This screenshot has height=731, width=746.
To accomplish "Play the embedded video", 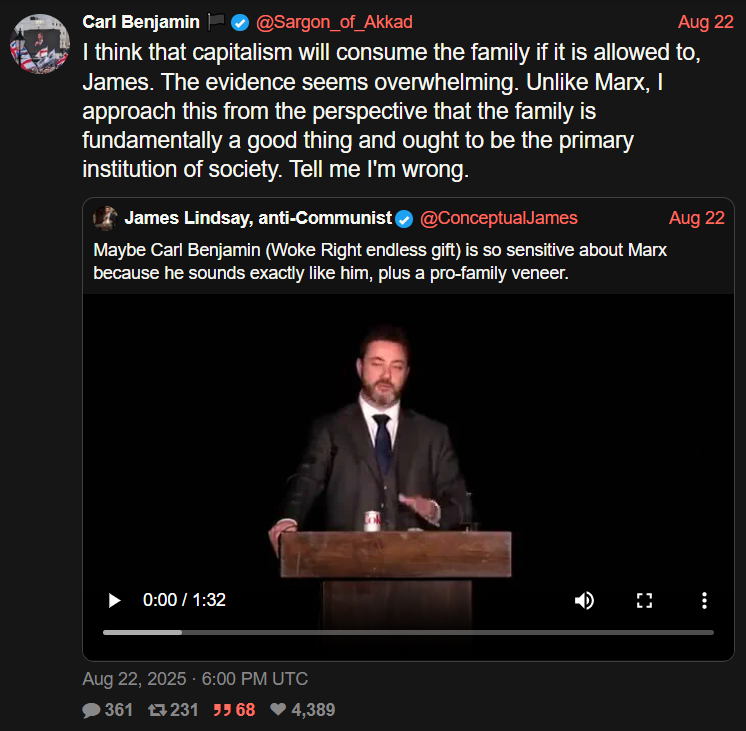I will coord(114,600).
